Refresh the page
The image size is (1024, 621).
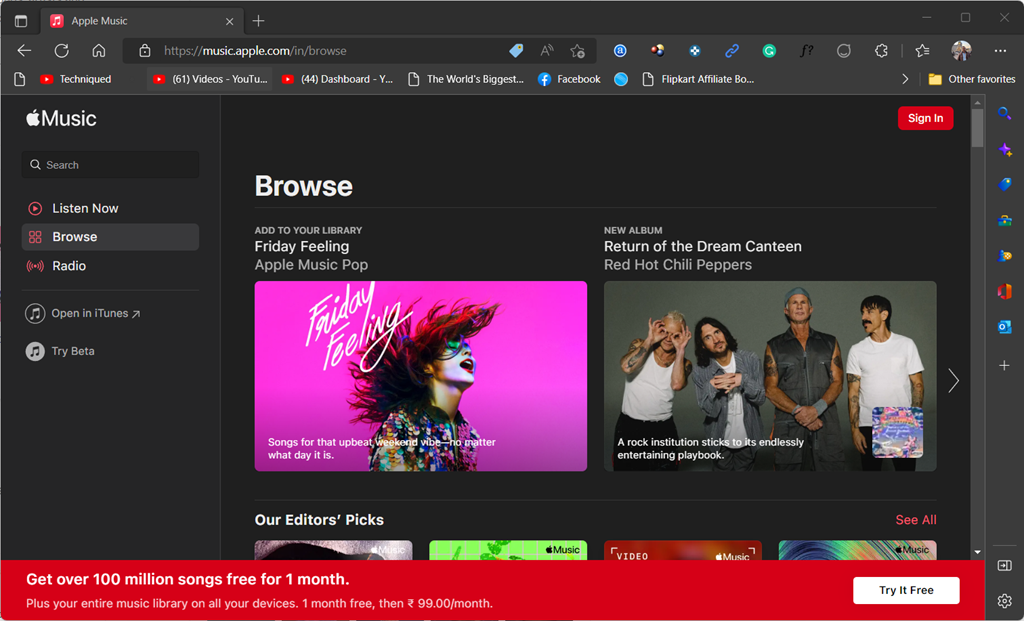61,50
